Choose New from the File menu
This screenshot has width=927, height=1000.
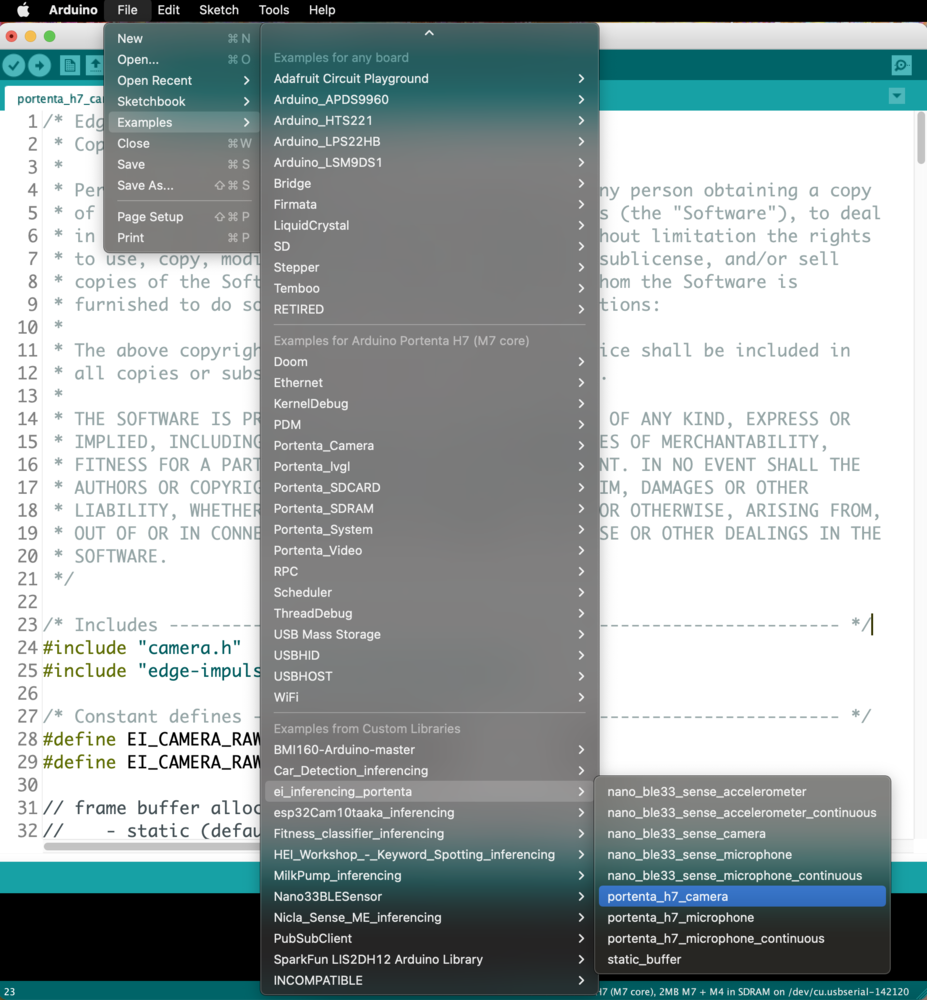click(x=183, y=38)
